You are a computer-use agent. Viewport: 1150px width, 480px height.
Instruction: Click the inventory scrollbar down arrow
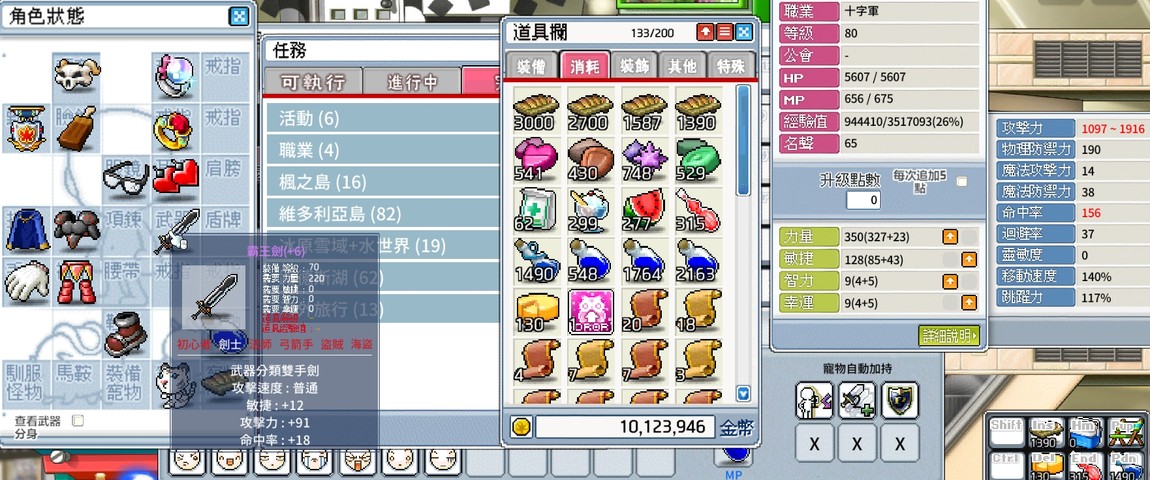click(744, 394)
